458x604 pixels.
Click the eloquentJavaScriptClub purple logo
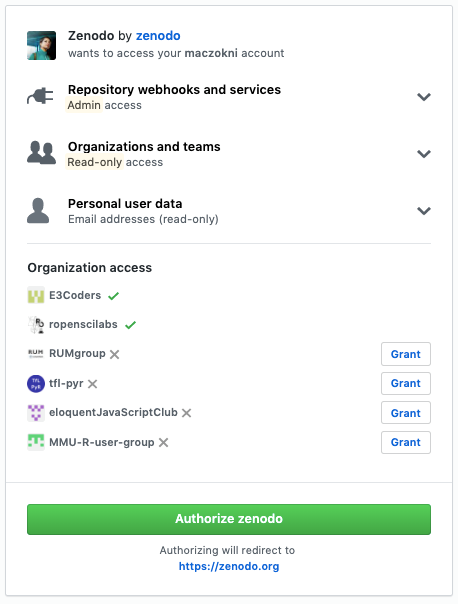tap(36, 413)
